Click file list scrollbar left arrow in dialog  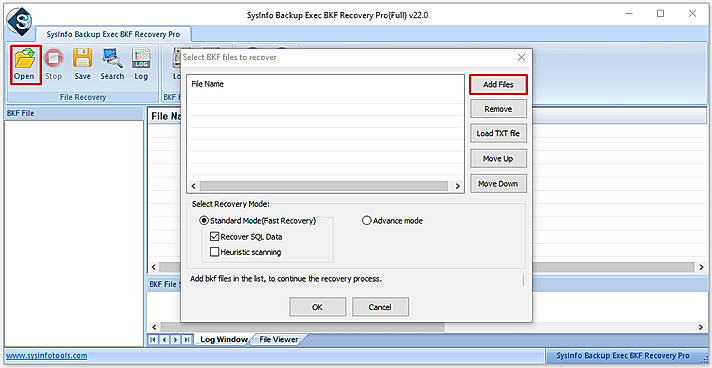point(193,186)
